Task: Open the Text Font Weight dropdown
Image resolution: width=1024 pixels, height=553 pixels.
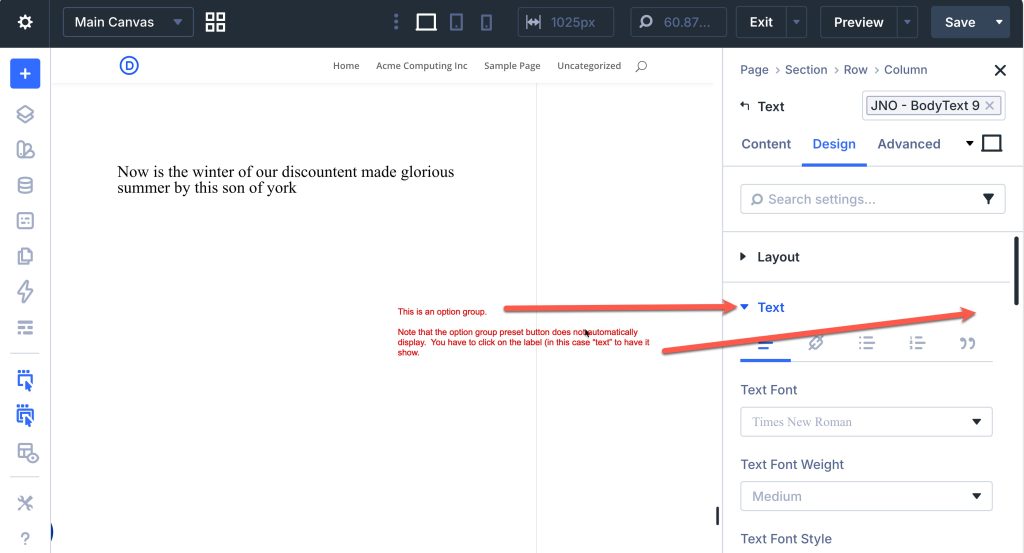Action: 866,496
